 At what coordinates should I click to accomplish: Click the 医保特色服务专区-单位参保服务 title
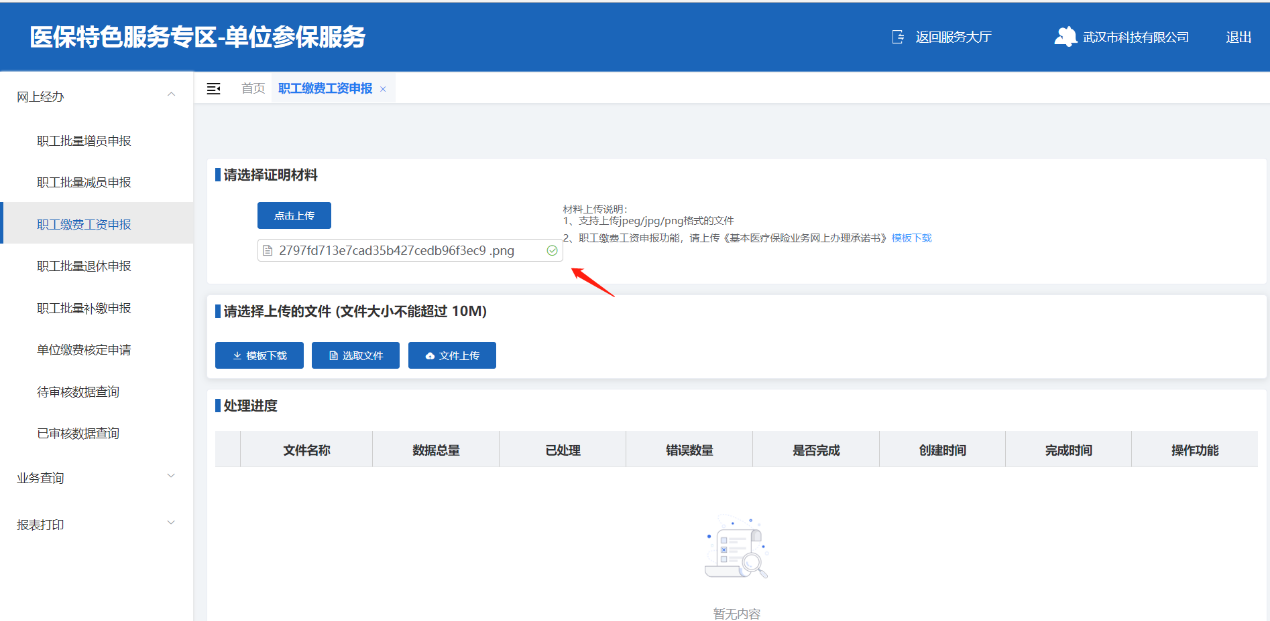click(198, 37)
